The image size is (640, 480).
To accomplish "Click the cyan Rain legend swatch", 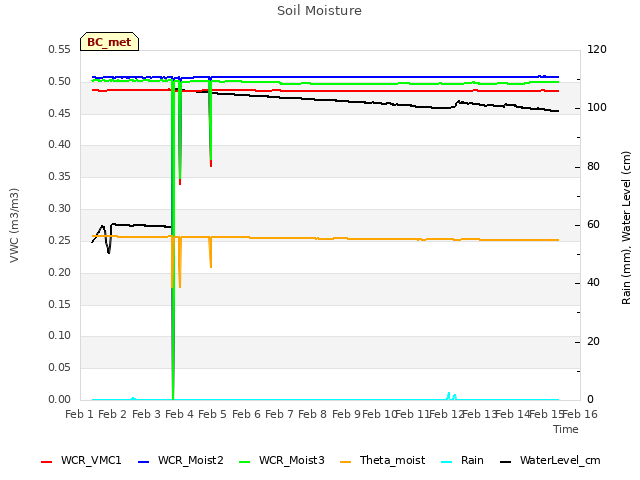I will (x=447, y=462).
